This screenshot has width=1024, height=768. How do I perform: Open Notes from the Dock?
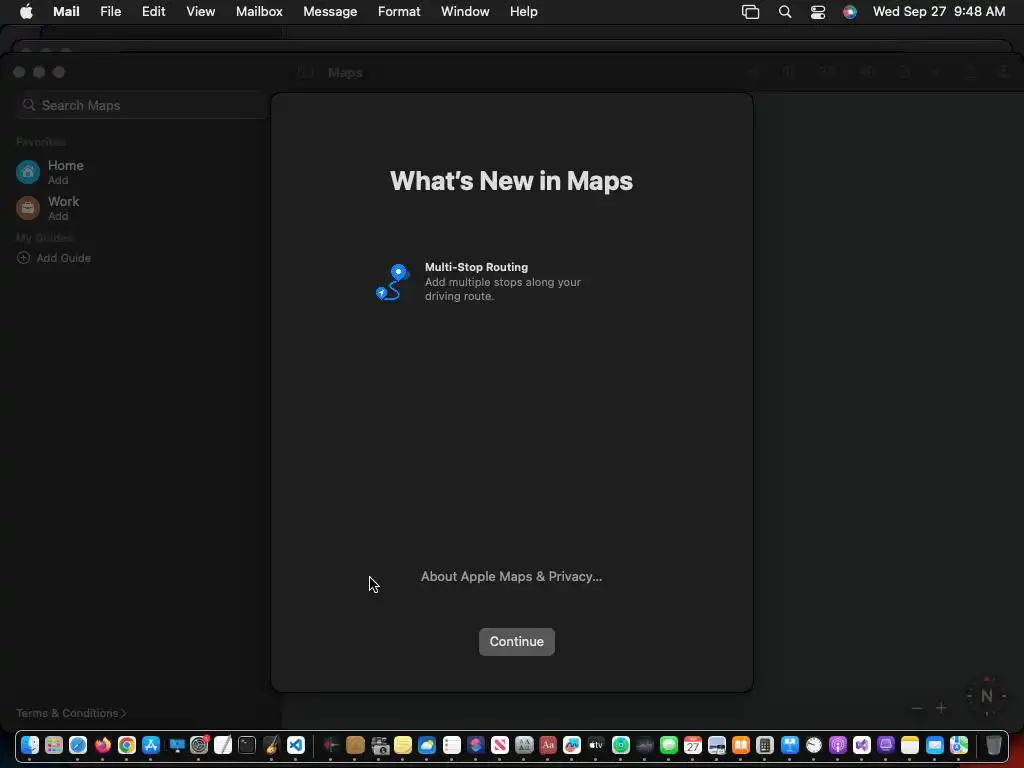[x=910, y=745]
